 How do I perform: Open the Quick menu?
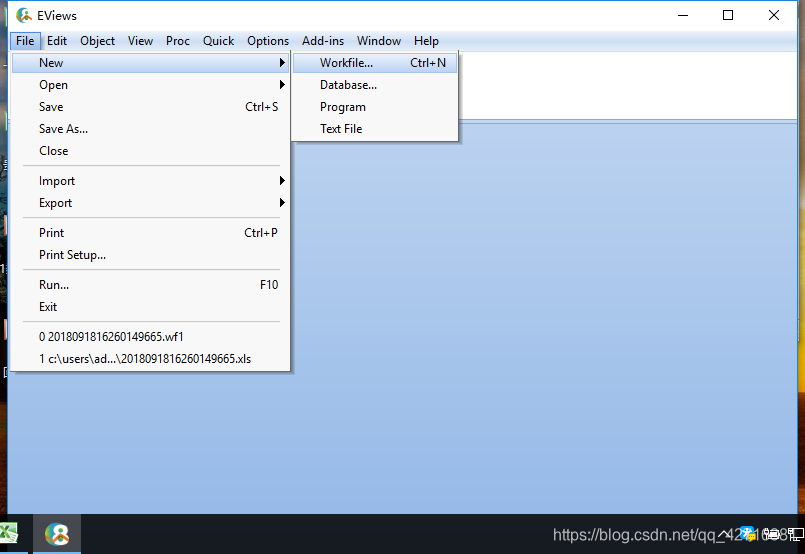point(218,41)
